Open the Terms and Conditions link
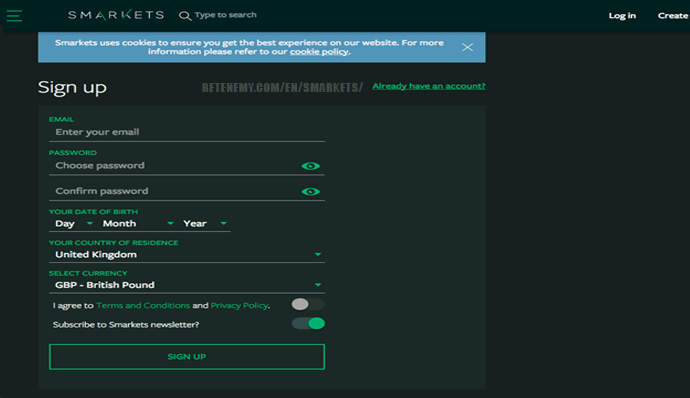The height and width of the screenshot is (398, 690). (143, 305)
